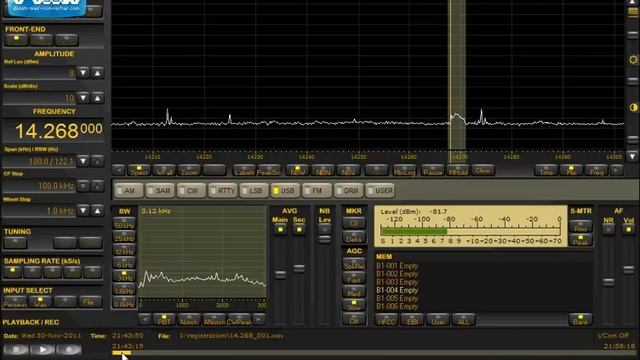Select the FM demodulation mode

tap(317, 191)
